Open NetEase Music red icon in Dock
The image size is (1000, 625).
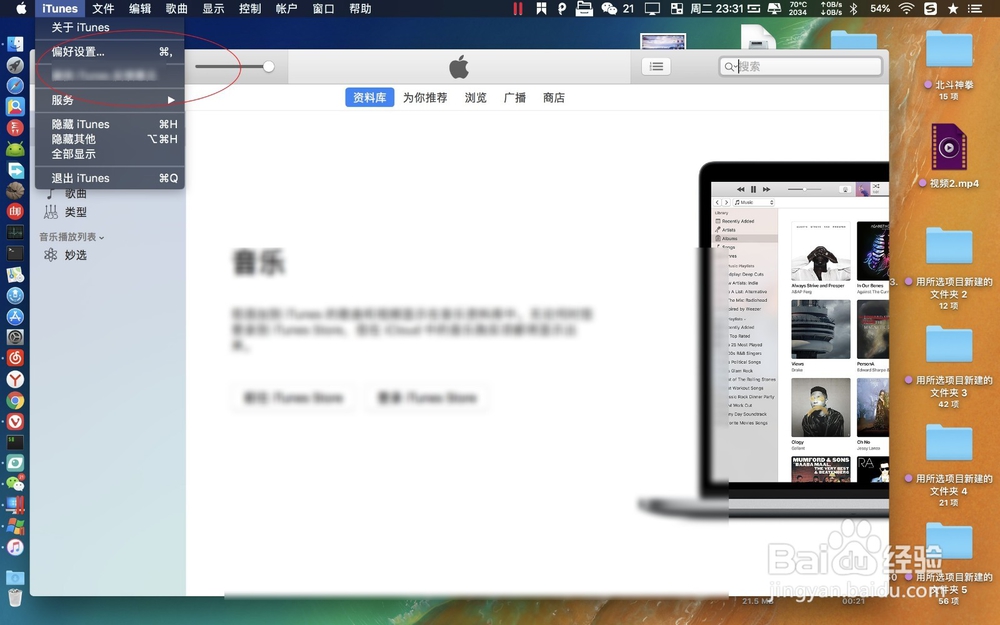[15, 358]
